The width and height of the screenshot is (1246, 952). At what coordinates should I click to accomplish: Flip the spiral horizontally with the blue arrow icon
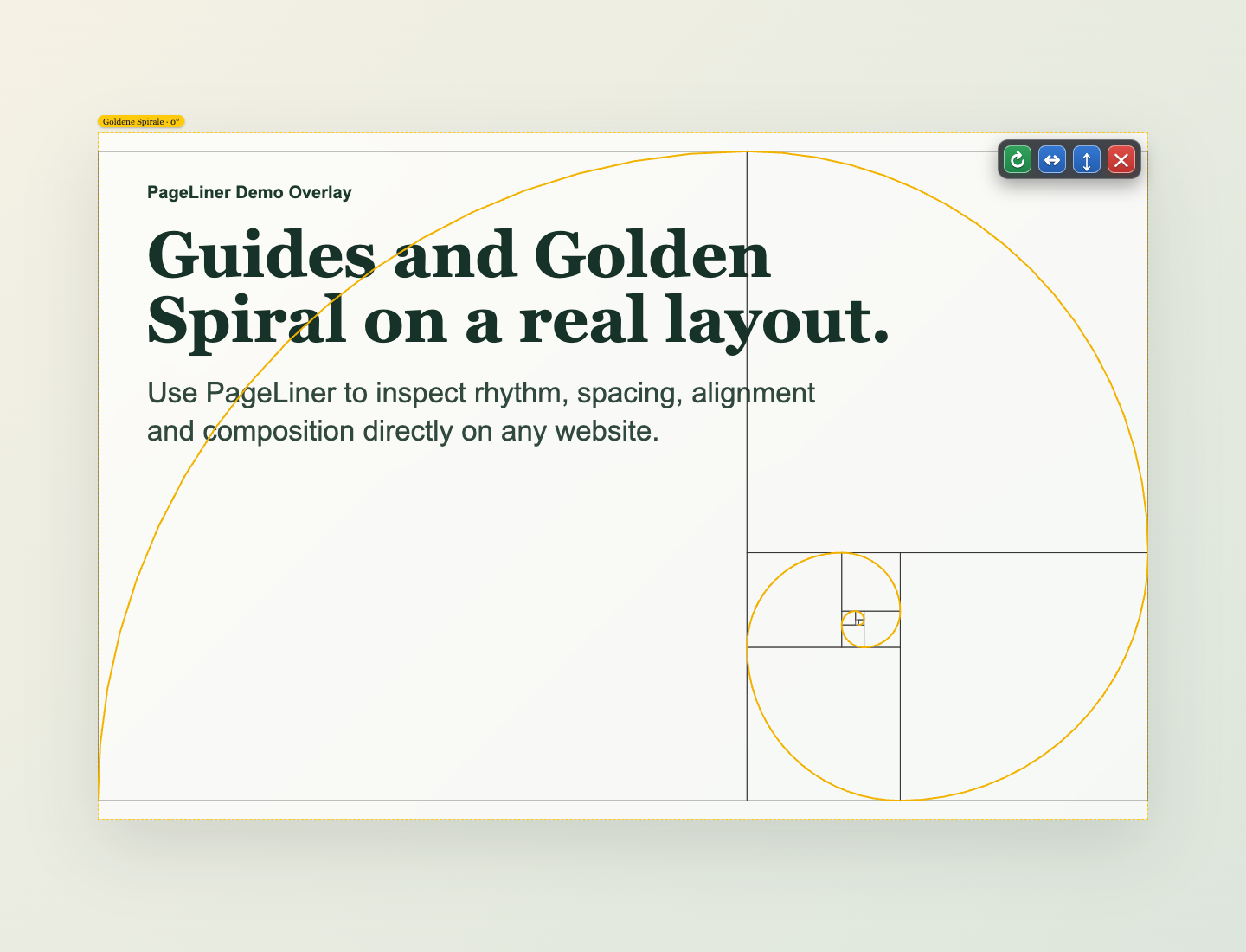(1052, 159)
